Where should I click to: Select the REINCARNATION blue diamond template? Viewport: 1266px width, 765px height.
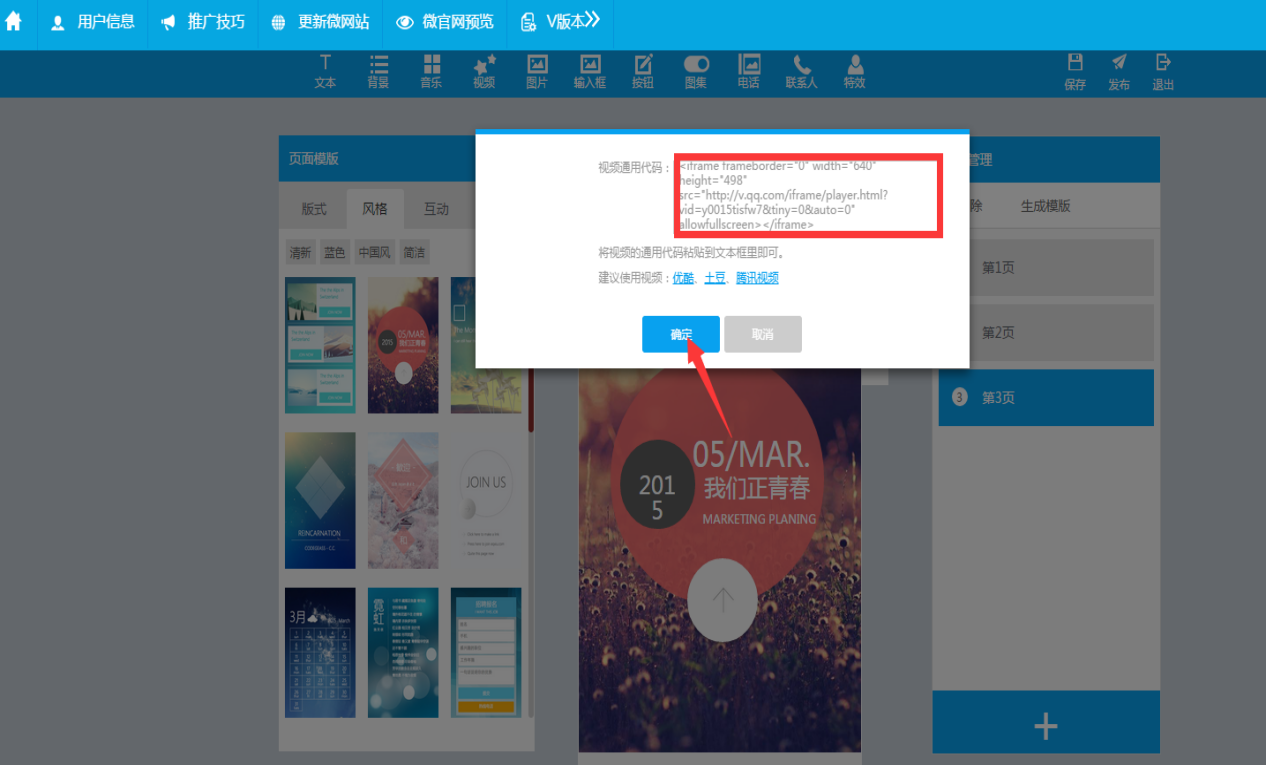tap(320, 500)
